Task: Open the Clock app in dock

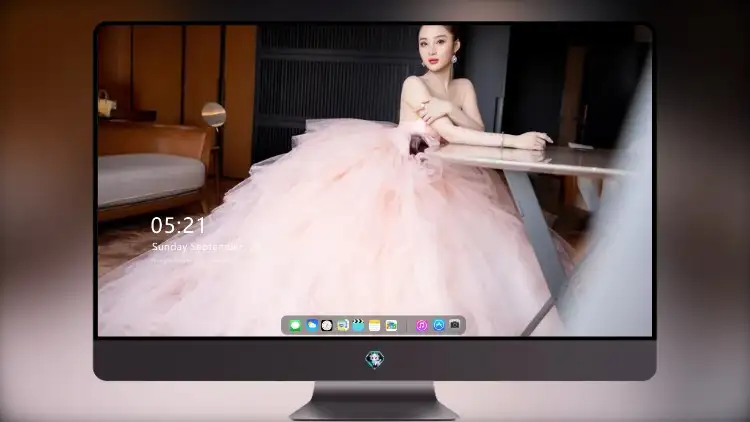Action: pyautogui.click(x=327, y=326)
